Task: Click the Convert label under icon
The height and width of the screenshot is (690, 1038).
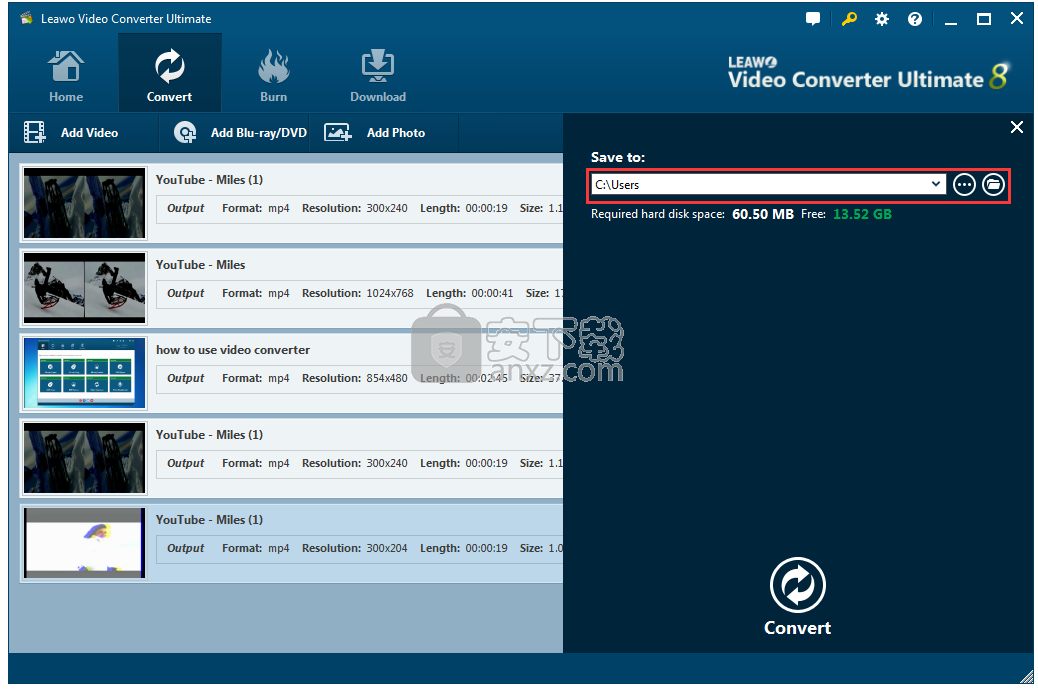Action: tap(798, 628)
